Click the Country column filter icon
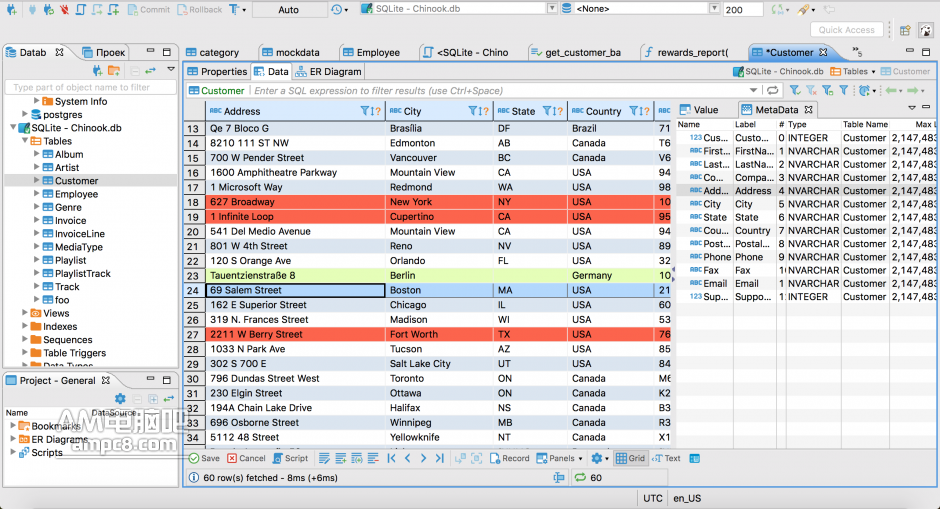The width and height of the screenshot is (940, 509). point(633,111)
